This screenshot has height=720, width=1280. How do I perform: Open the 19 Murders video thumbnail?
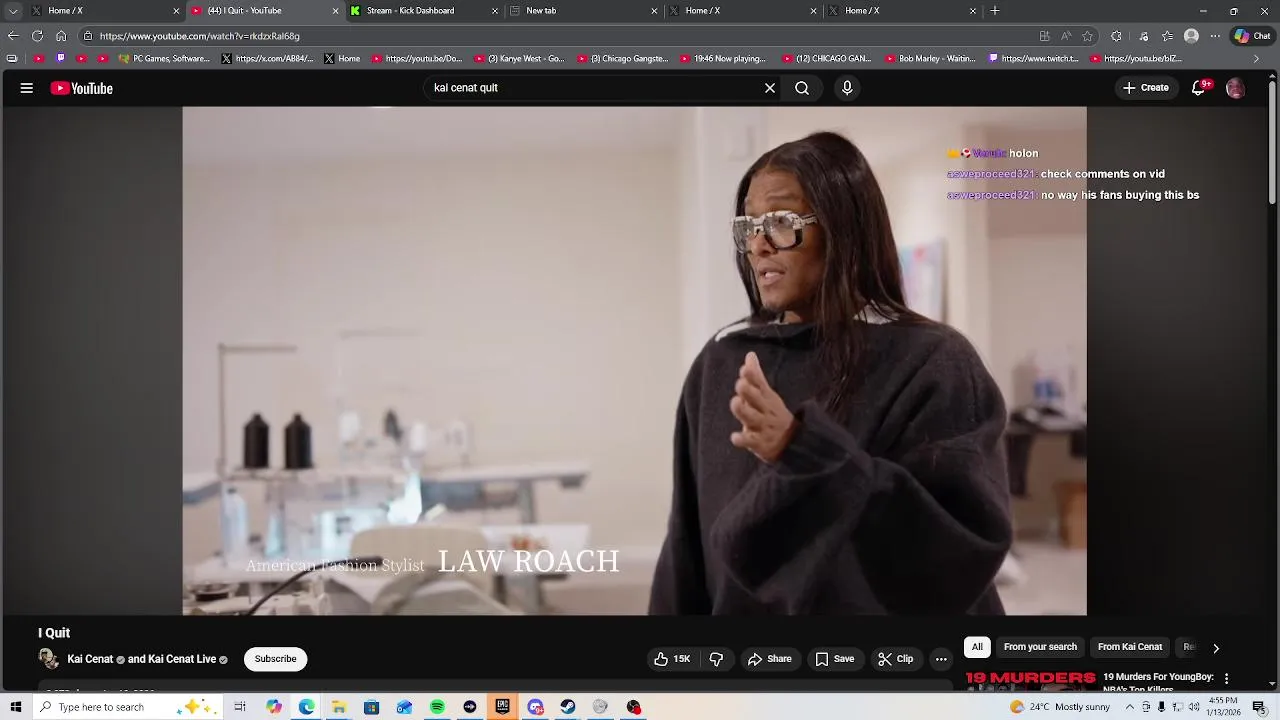point(1030,681)
